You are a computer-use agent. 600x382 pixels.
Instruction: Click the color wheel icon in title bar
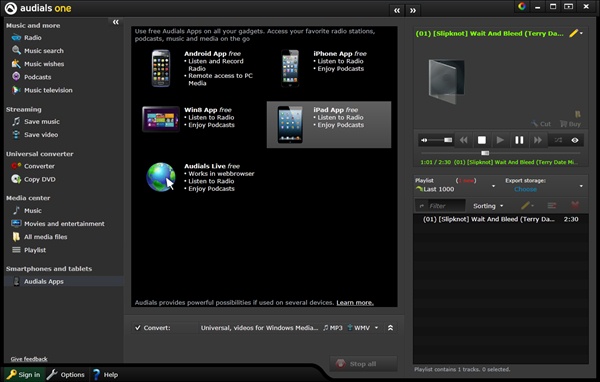click(x=522, y=6)
